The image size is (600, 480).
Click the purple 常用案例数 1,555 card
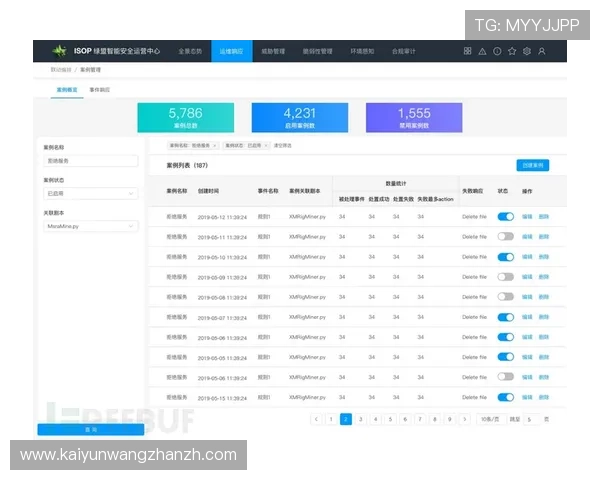point(414,118)
